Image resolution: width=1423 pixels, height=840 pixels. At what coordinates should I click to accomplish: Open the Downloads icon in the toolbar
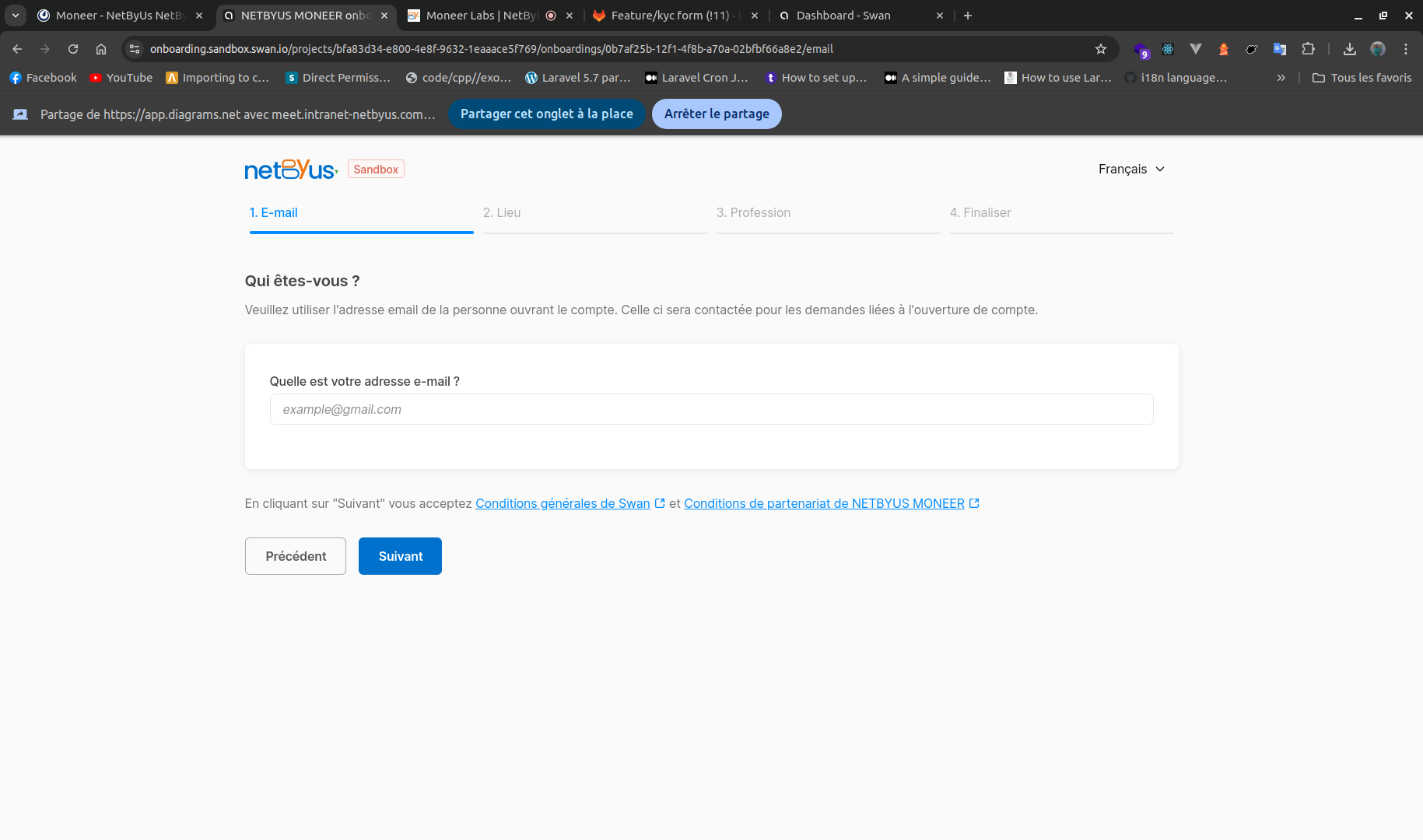[1350, 49]
